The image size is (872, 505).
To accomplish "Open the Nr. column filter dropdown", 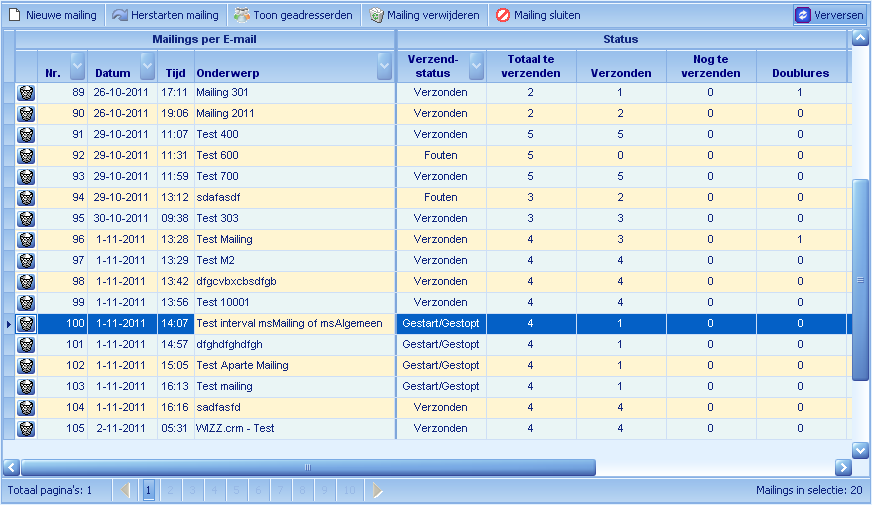I will tap(78, 66).
